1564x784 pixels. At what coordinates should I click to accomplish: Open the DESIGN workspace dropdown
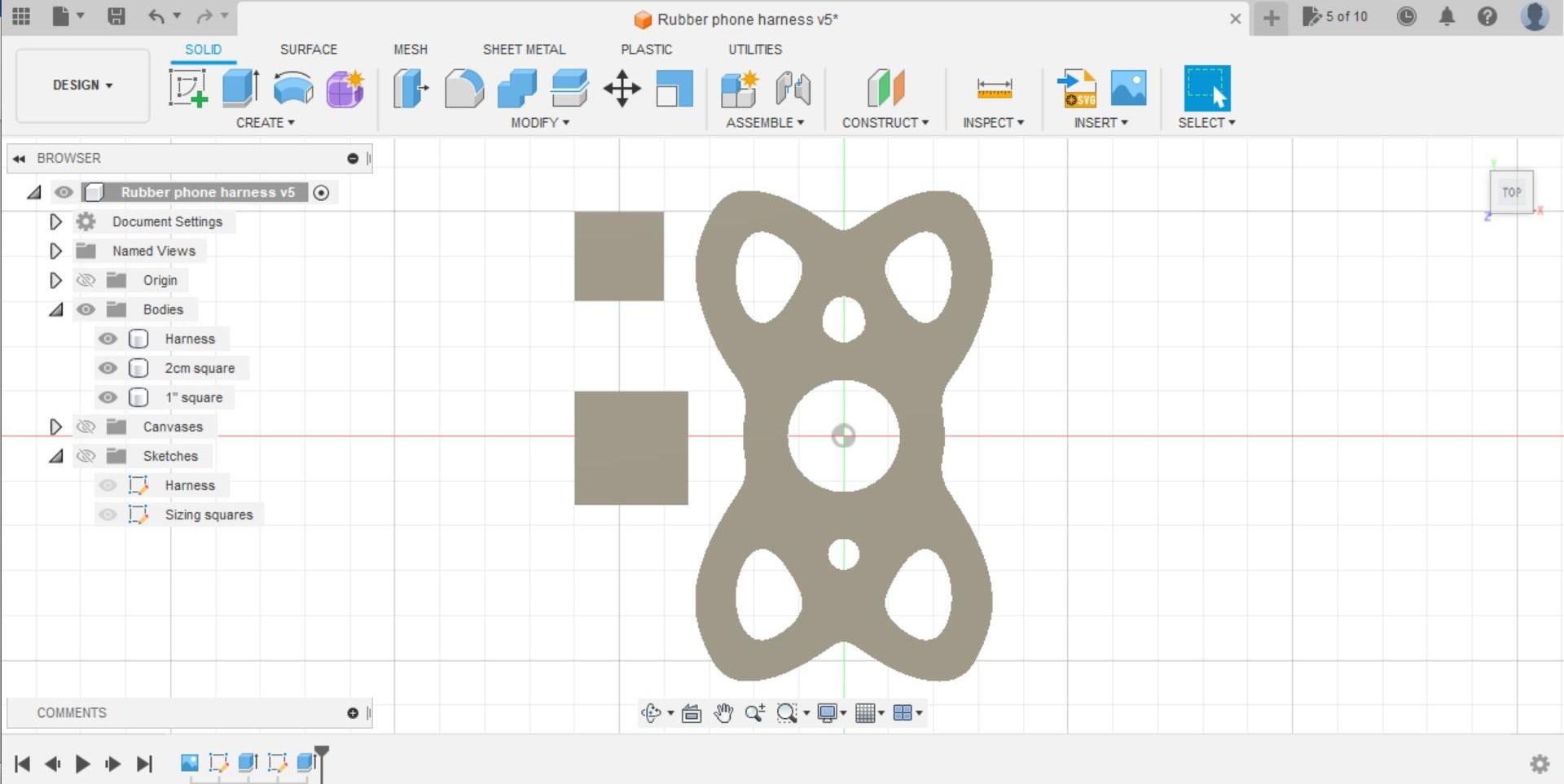(82, 85)
